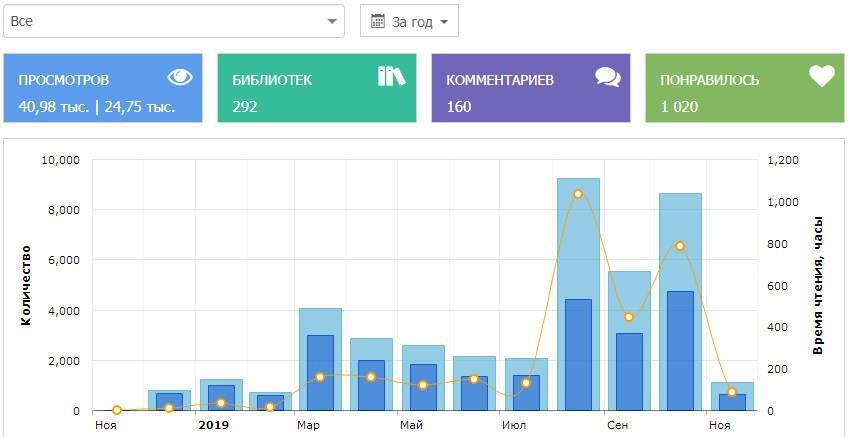Click the orange line peak point above 1,000

coord(578,194)
